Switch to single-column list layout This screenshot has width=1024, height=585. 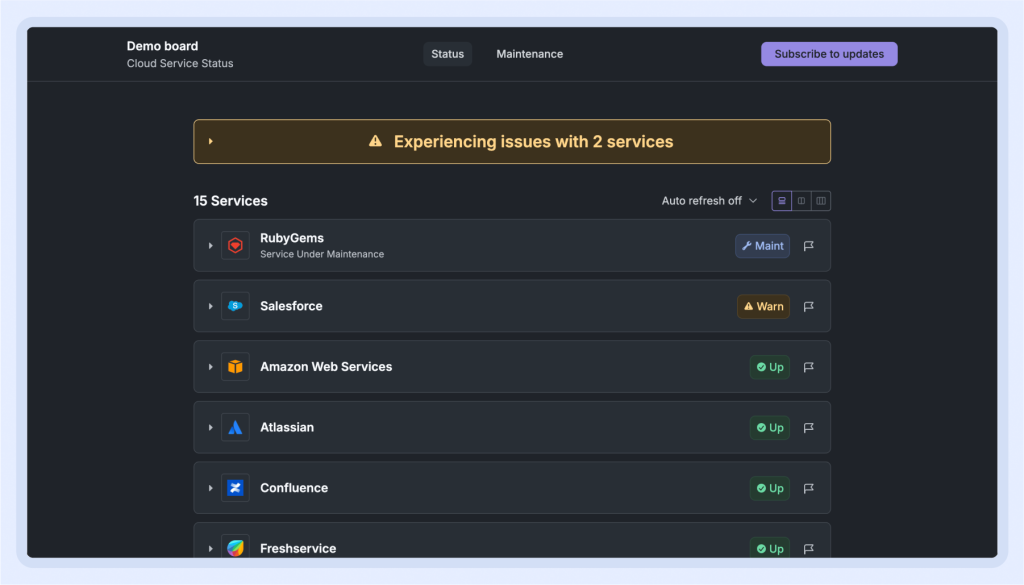pyautogui.click(x=781, y=201)
